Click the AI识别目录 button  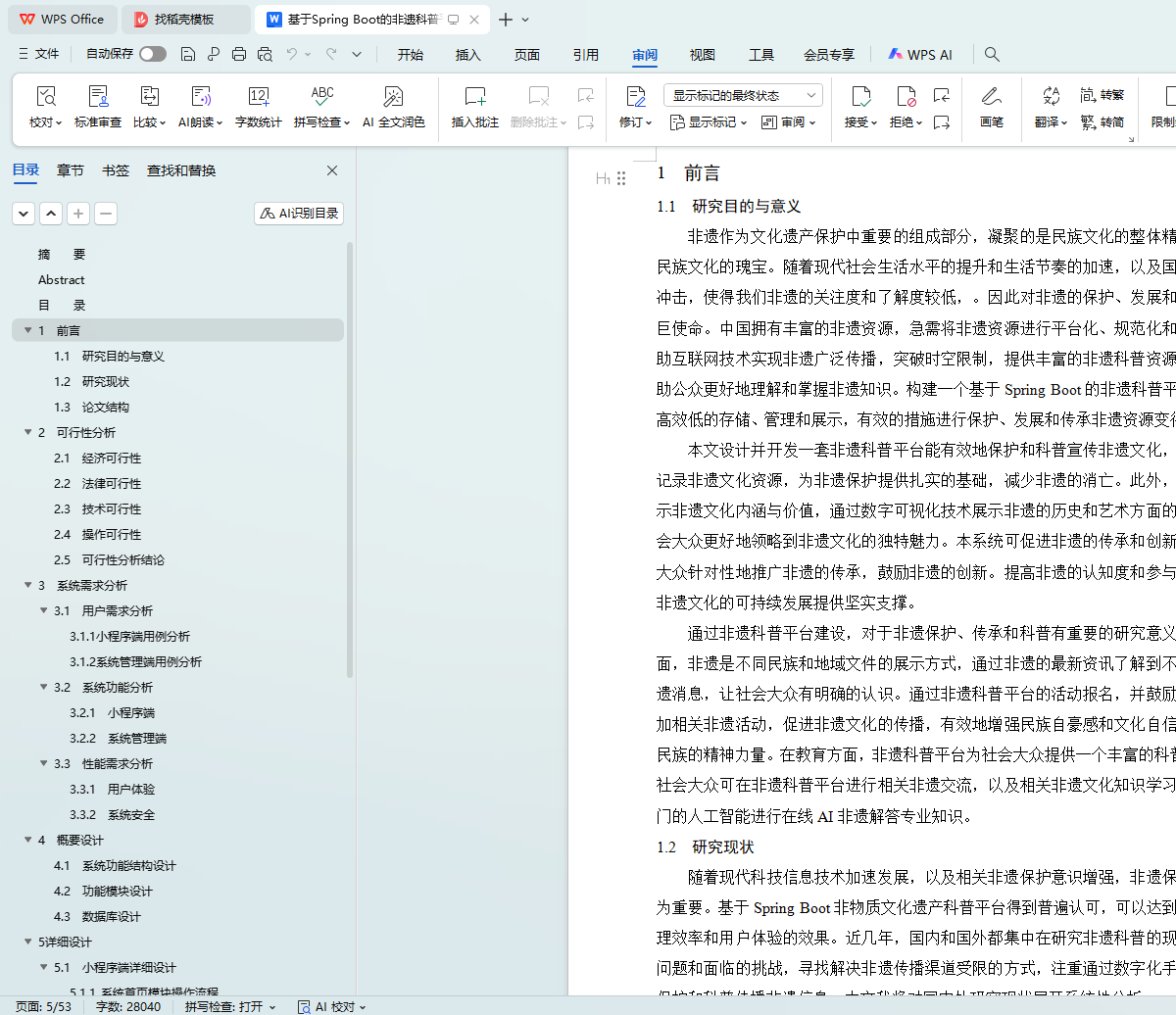(x=299, y=214)
